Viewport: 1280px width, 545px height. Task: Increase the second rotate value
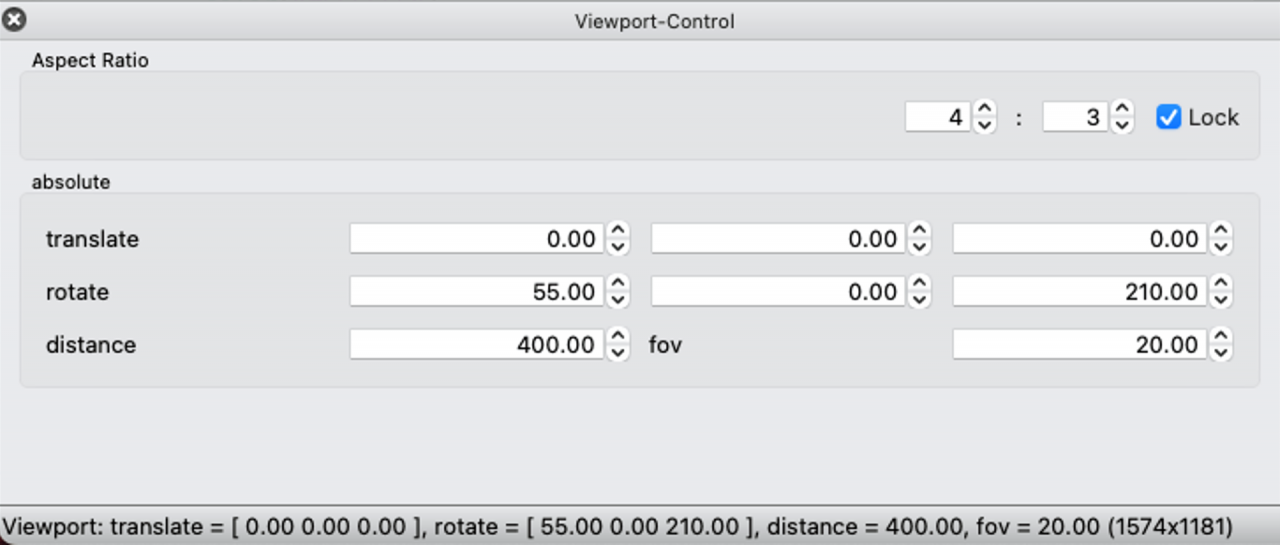[x=920, y=284]
